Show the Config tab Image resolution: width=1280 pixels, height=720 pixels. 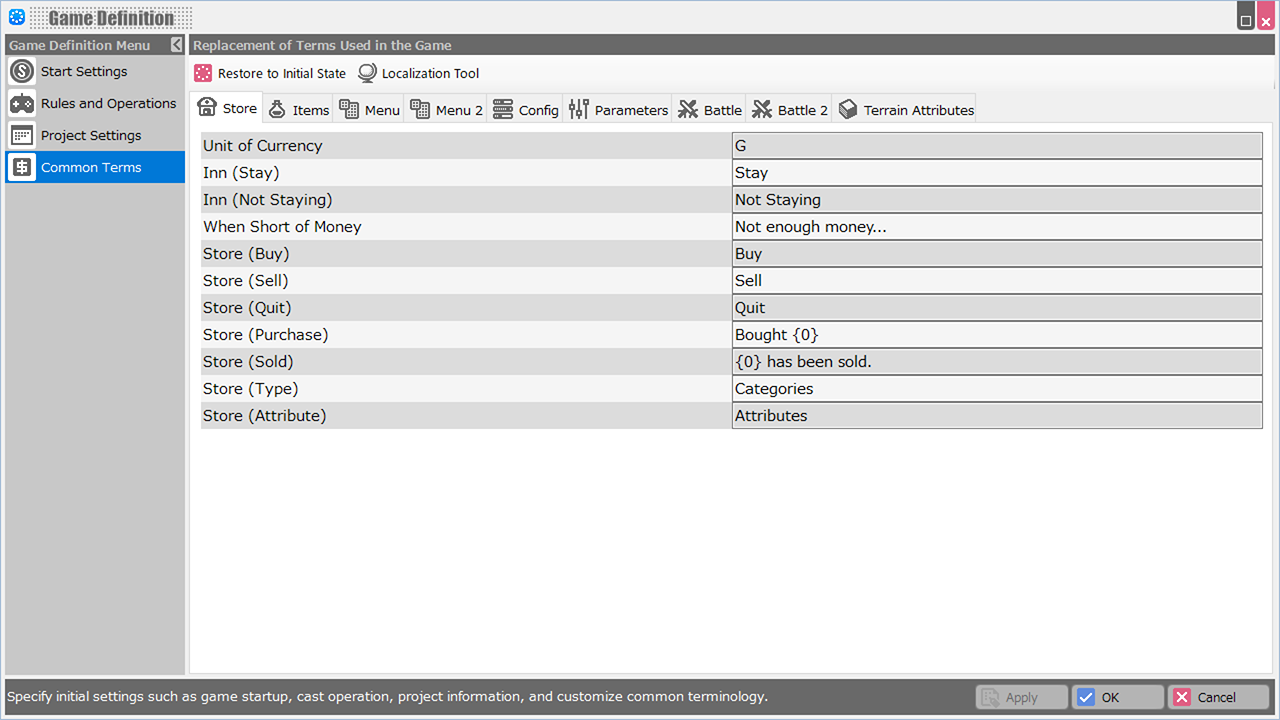click(526, 110)
